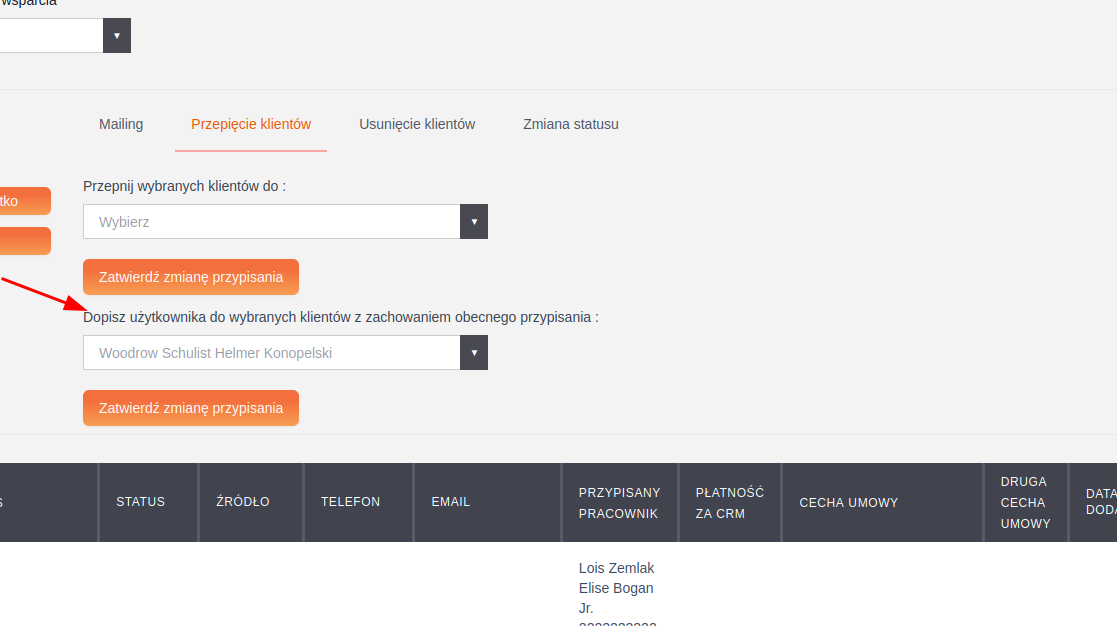1117x626 pixels.
Task: Open the Wybierz user selection field
Action: 272,222
